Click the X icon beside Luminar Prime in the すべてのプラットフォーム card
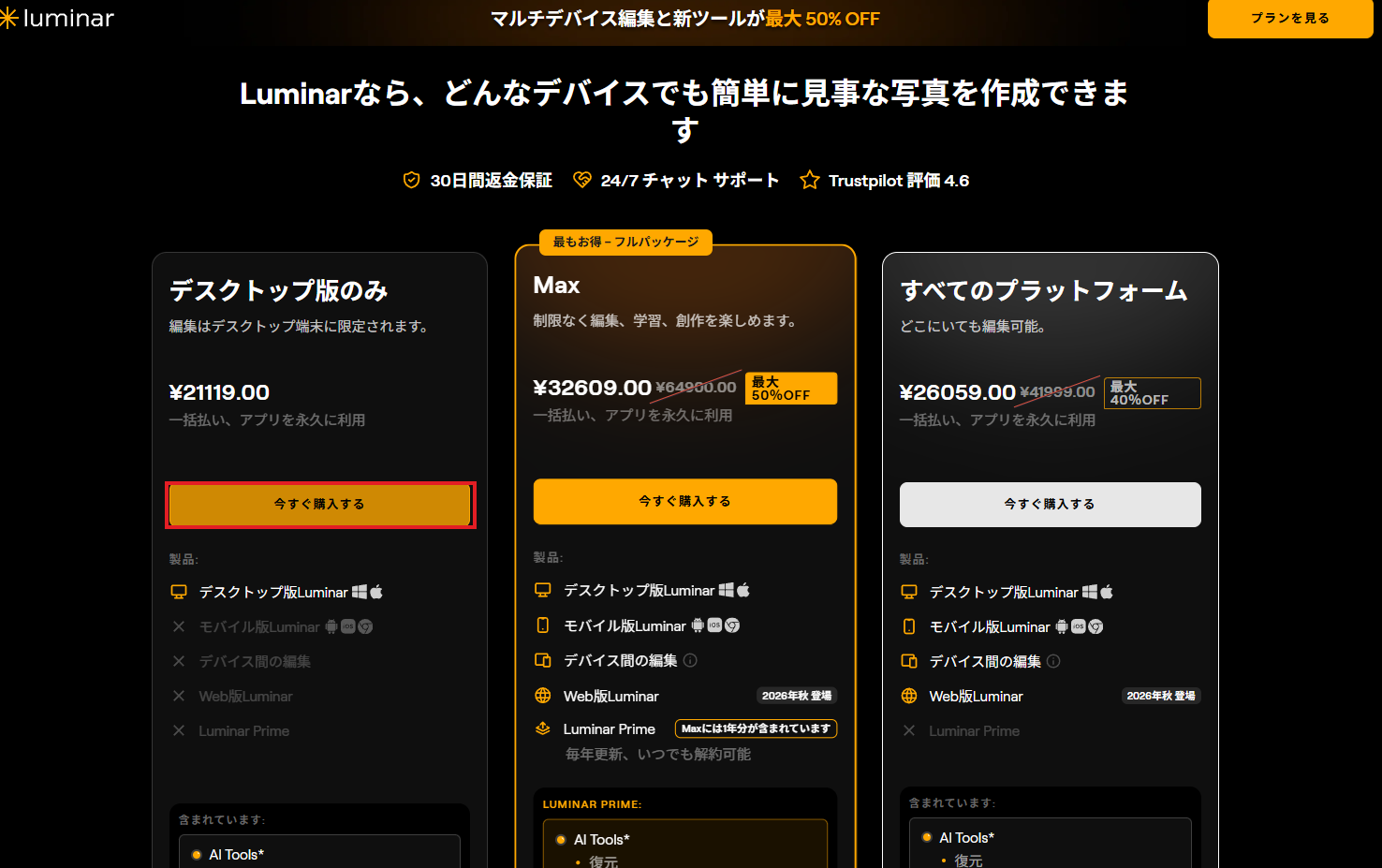 coord(909,730)
